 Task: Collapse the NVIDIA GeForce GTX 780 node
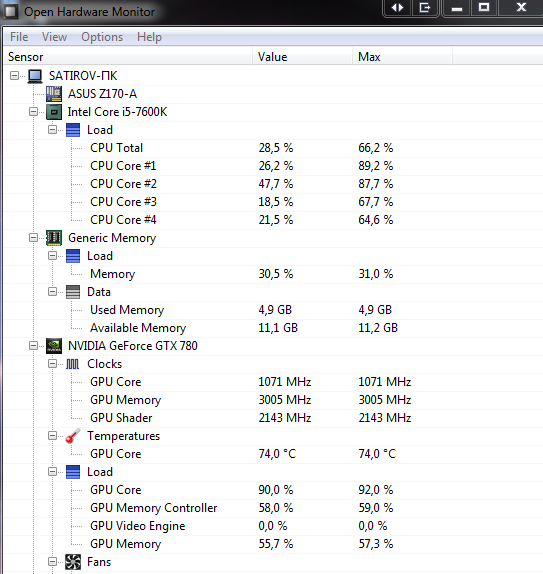click(33, 346)
